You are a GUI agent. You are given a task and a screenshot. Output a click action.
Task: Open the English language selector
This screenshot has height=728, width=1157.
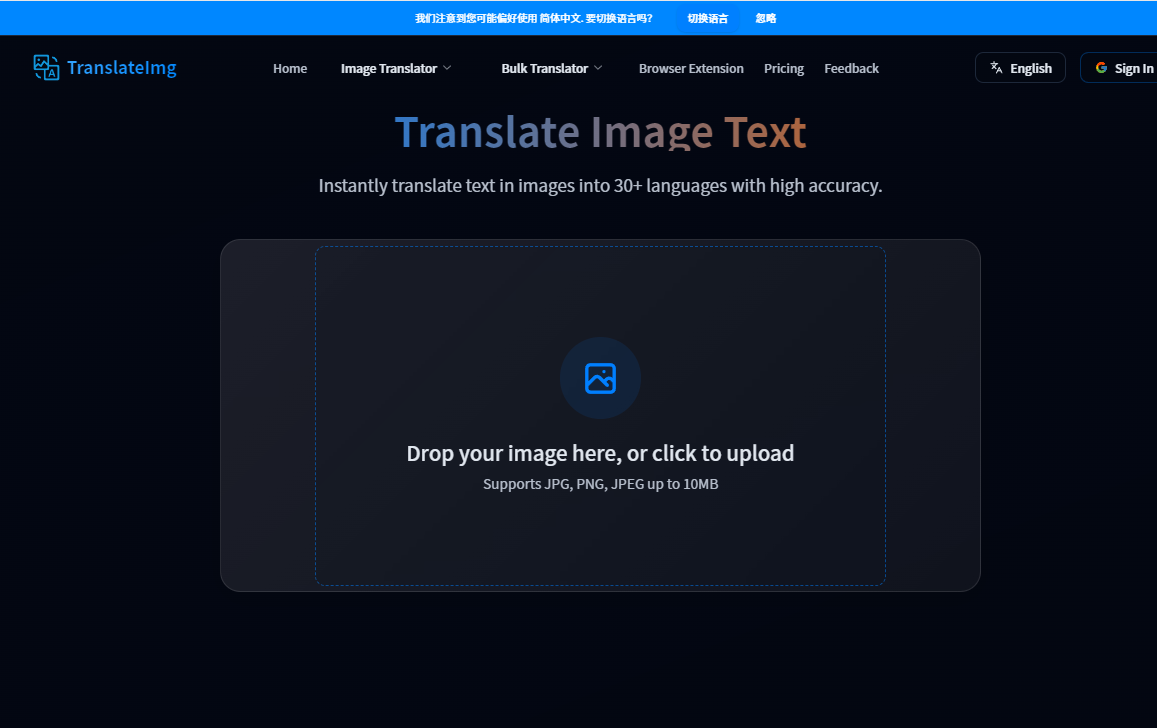coord(1030,68)
